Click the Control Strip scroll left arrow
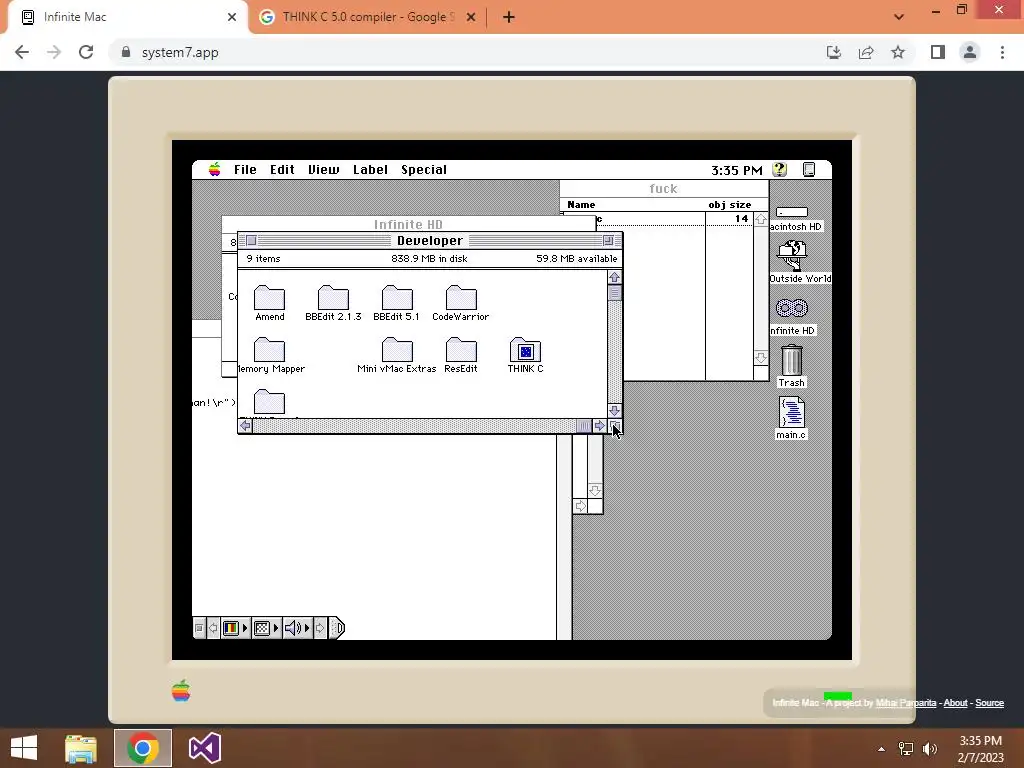 pyautogui.click(x=213, y=628)
